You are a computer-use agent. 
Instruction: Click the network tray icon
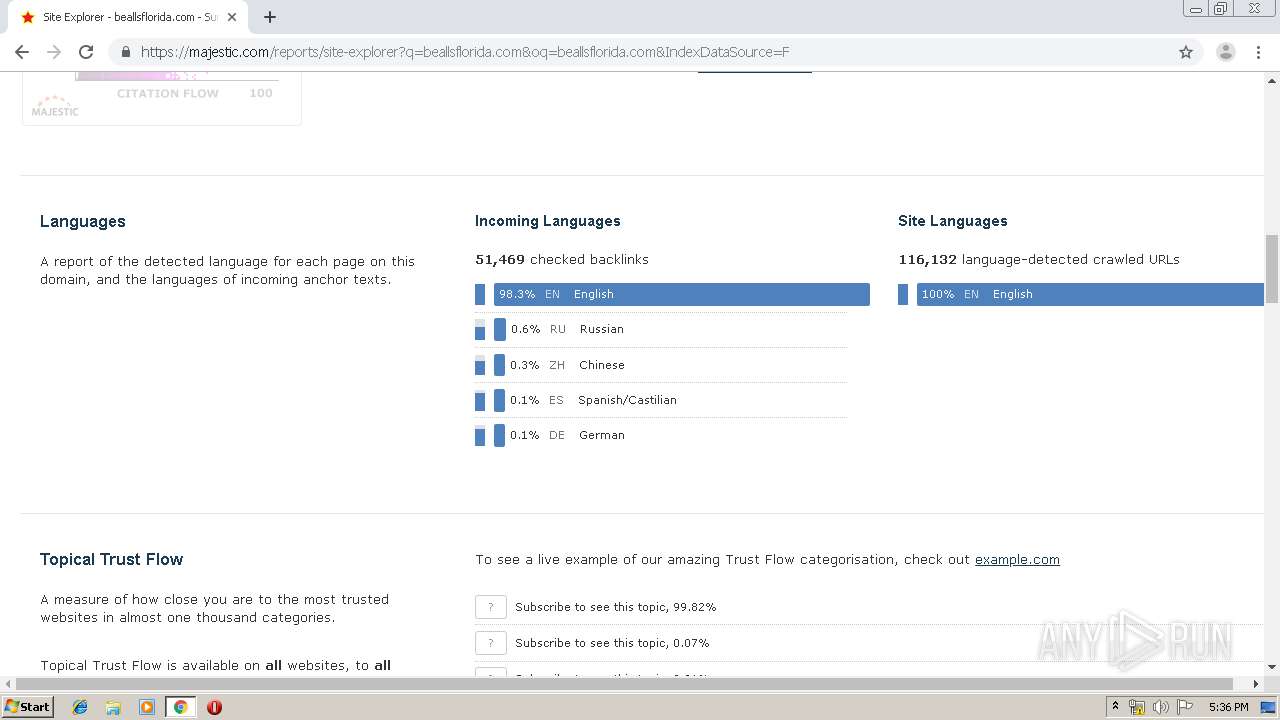pos(1137,707)
